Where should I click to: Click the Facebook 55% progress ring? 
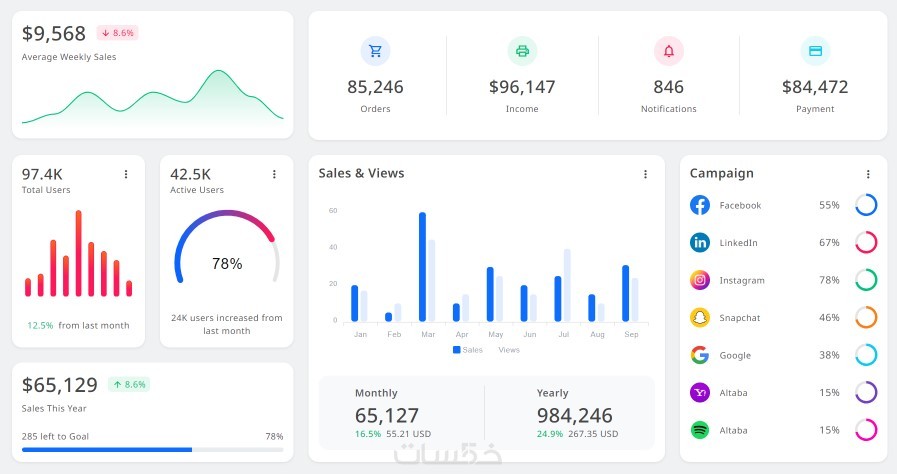[x=866, y=205]
